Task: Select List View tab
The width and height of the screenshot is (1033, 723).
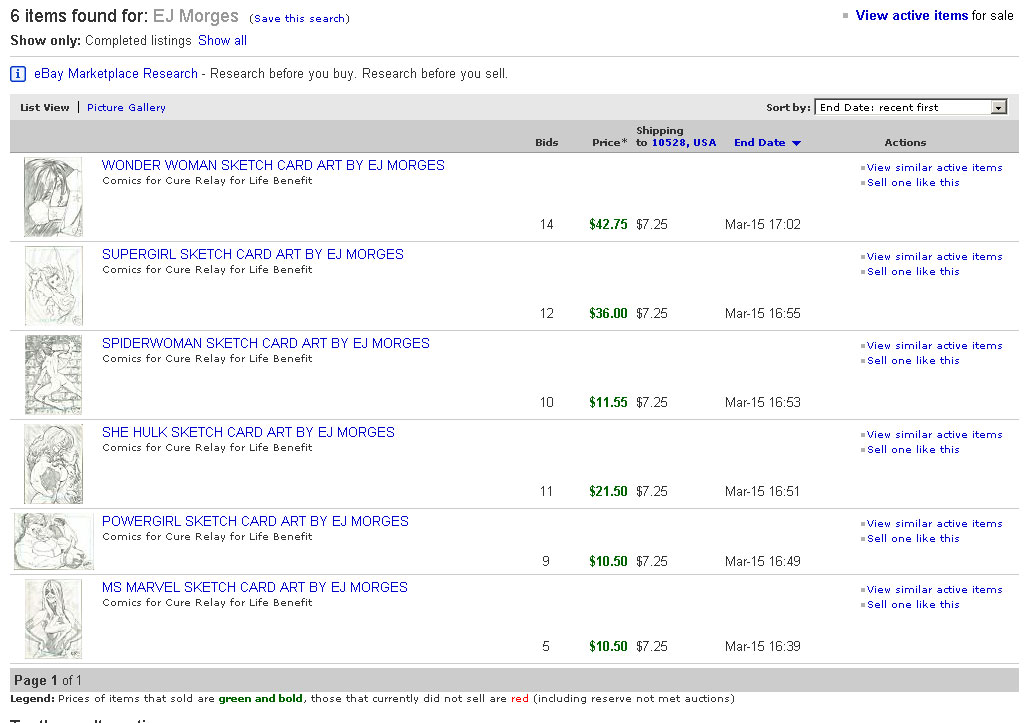Action: [44, 107]
